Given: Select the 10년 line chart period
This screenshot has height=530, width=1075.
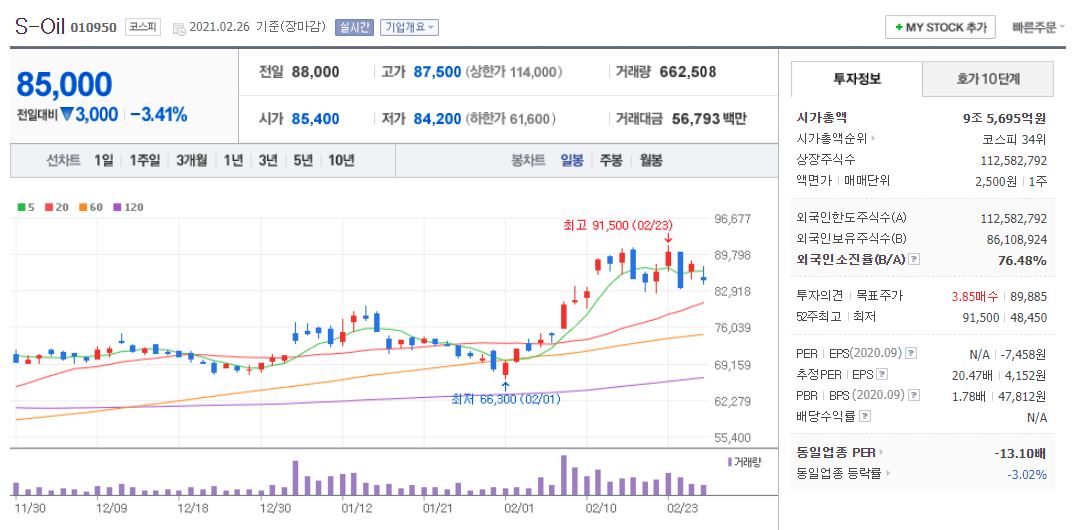Looking at the screenshot, I should 341,160.
